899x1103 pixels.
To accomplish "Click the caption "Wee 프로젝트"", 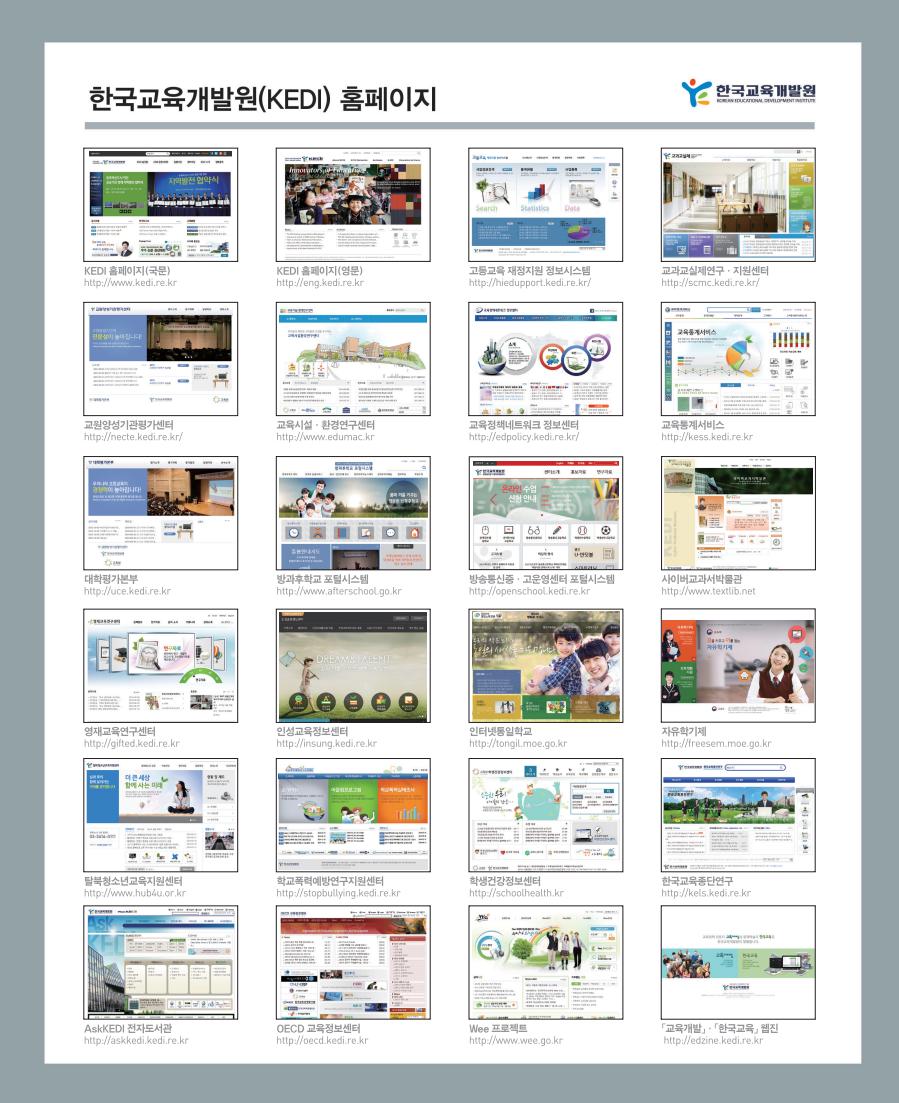I will pyautogui.click(x=498, y=1028).
